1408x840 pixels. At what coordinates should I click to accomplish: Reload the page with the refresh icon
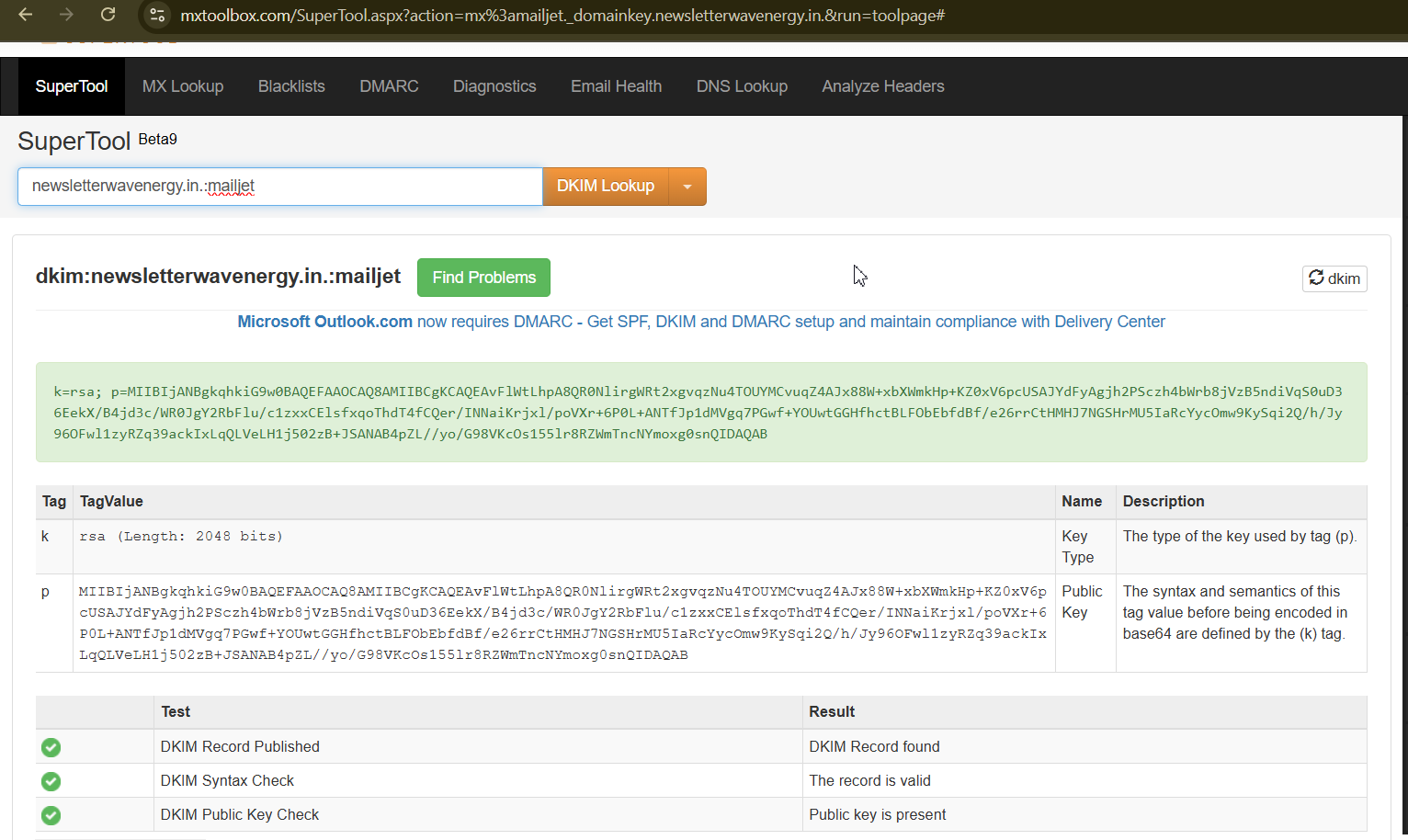click(x=108, y=15)
